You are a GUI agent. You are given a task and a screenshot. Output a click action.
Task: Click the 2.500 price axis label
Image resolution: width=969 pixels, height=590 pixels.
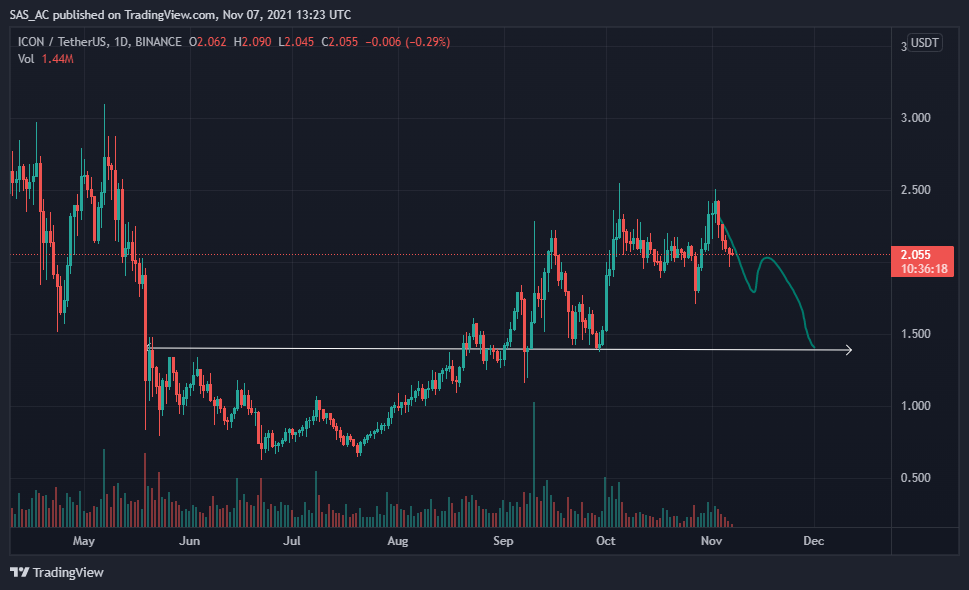915,190
